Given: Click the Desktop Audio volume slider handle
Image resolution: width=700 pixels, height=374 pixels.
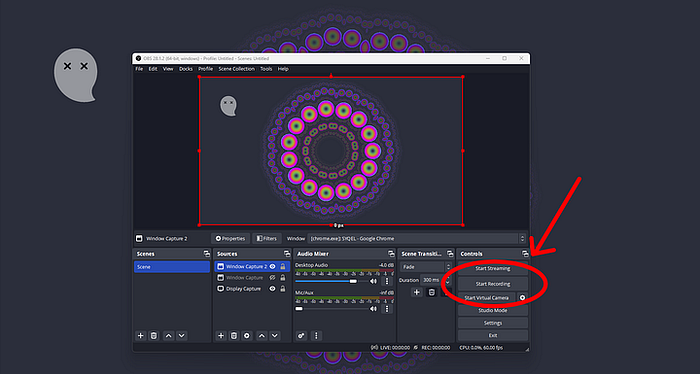Looking at the screenshot, I should click(353, 281).
